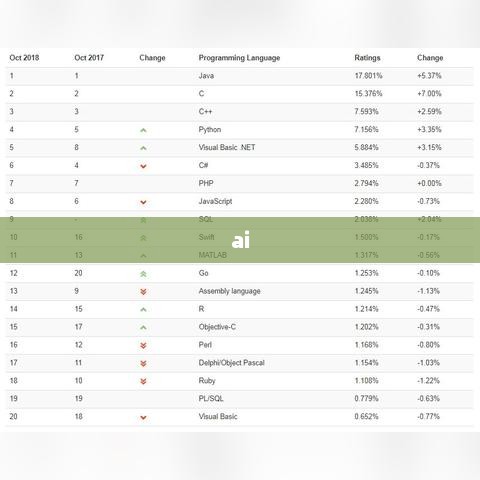
Task: Click the Ratings column header
Action: click(x=367, y=58)
